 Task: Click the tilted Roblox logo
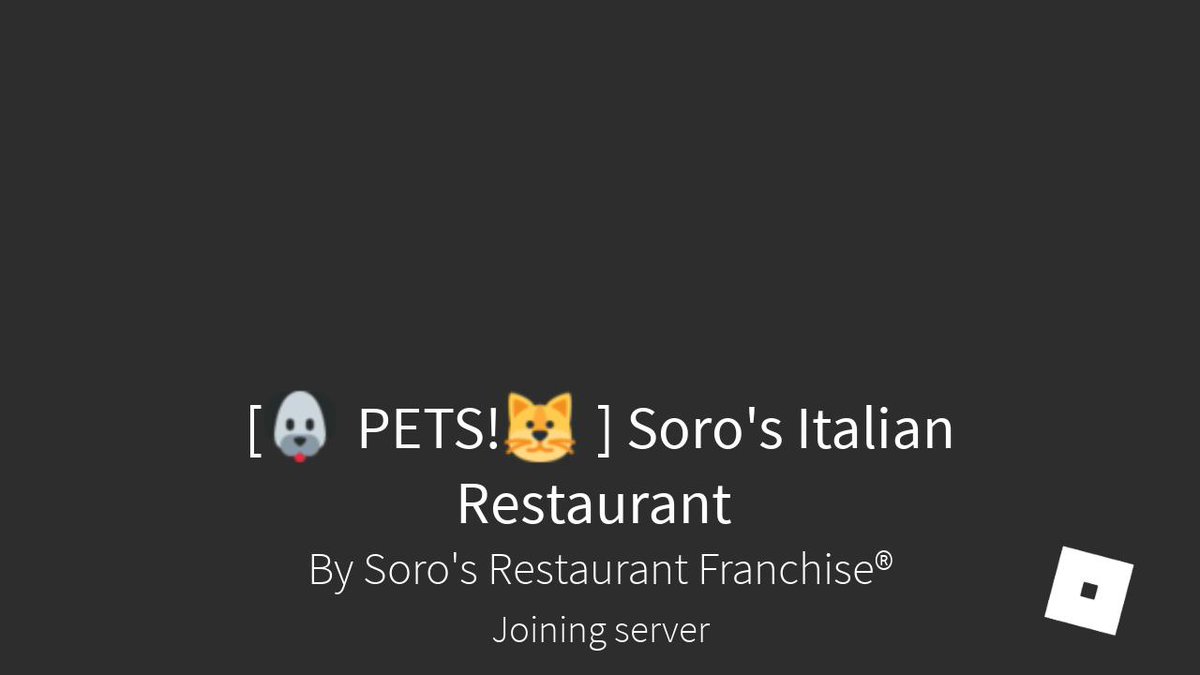[1089, 591]
